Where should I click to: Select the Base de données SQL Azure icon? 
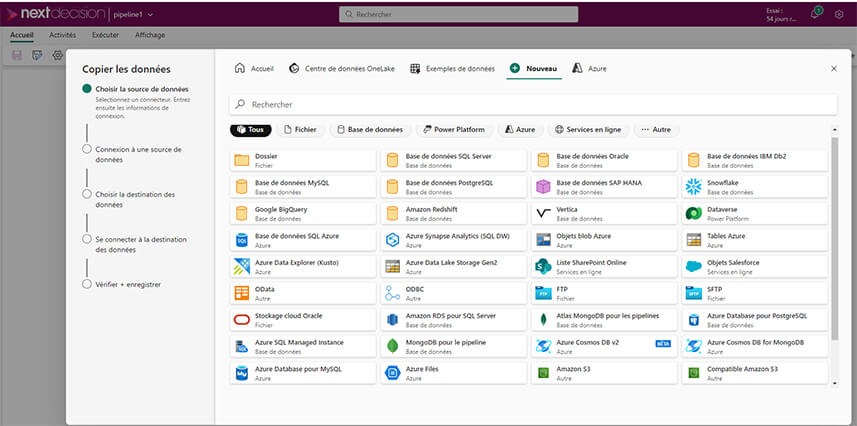[x=242, y=240]
